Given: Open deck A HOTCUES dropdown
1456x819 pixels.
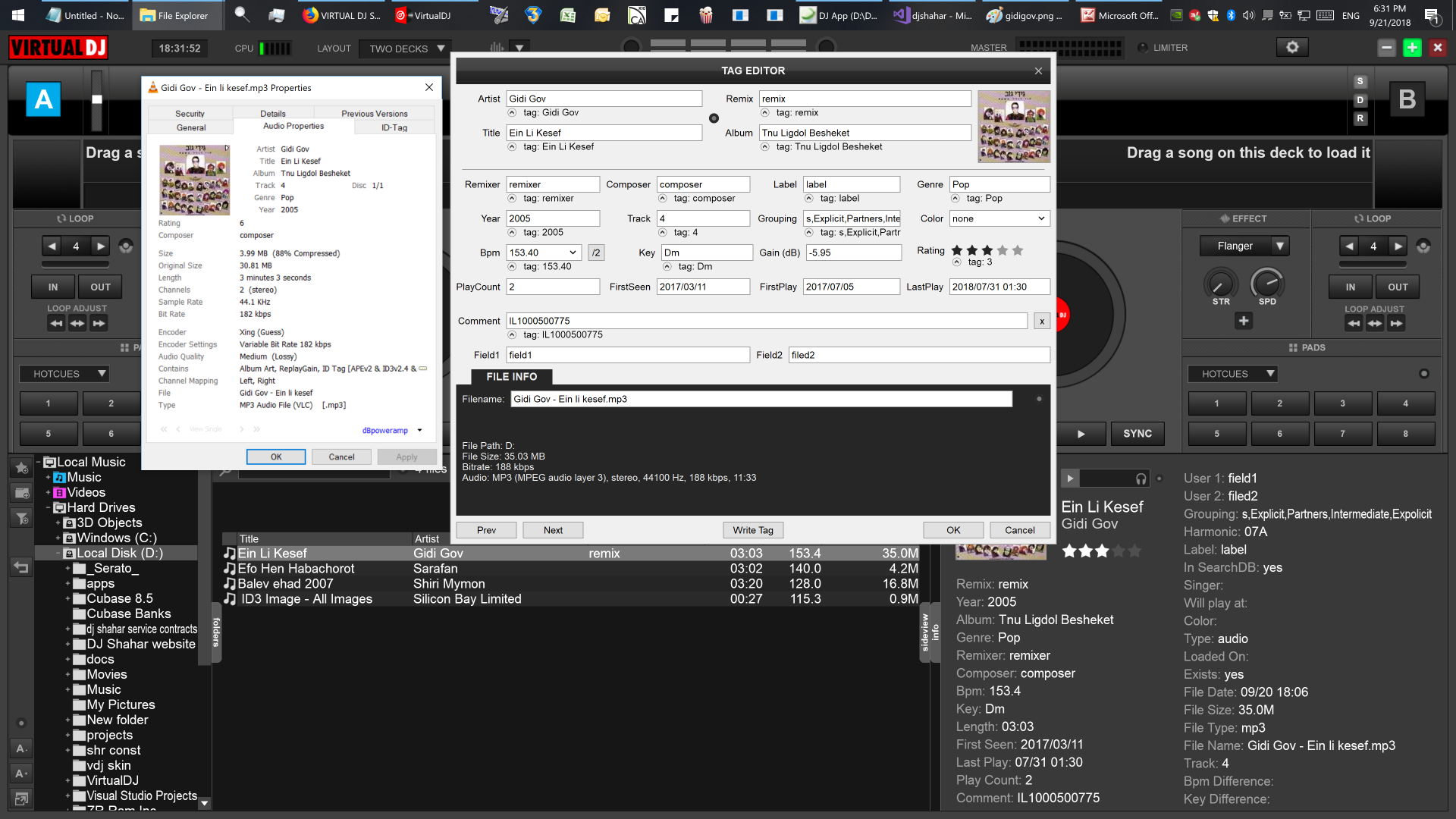Looking at the screenshot, I should (x=64, y=374).
